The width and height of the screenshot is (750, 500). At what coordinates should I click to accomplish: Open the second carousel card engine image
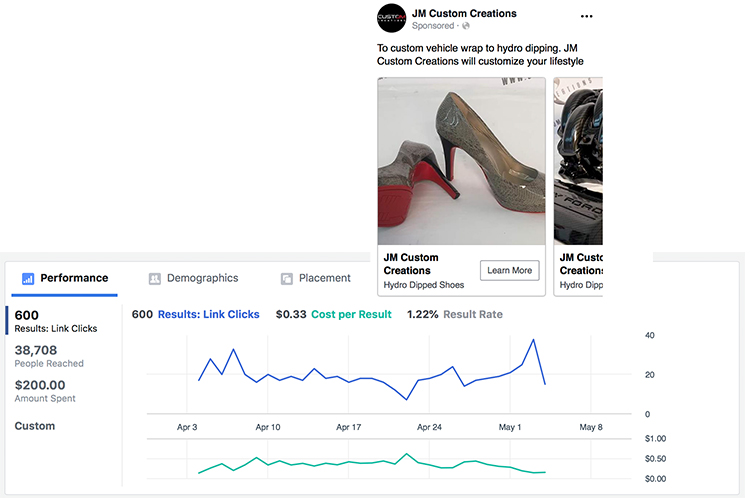[578, 161]
